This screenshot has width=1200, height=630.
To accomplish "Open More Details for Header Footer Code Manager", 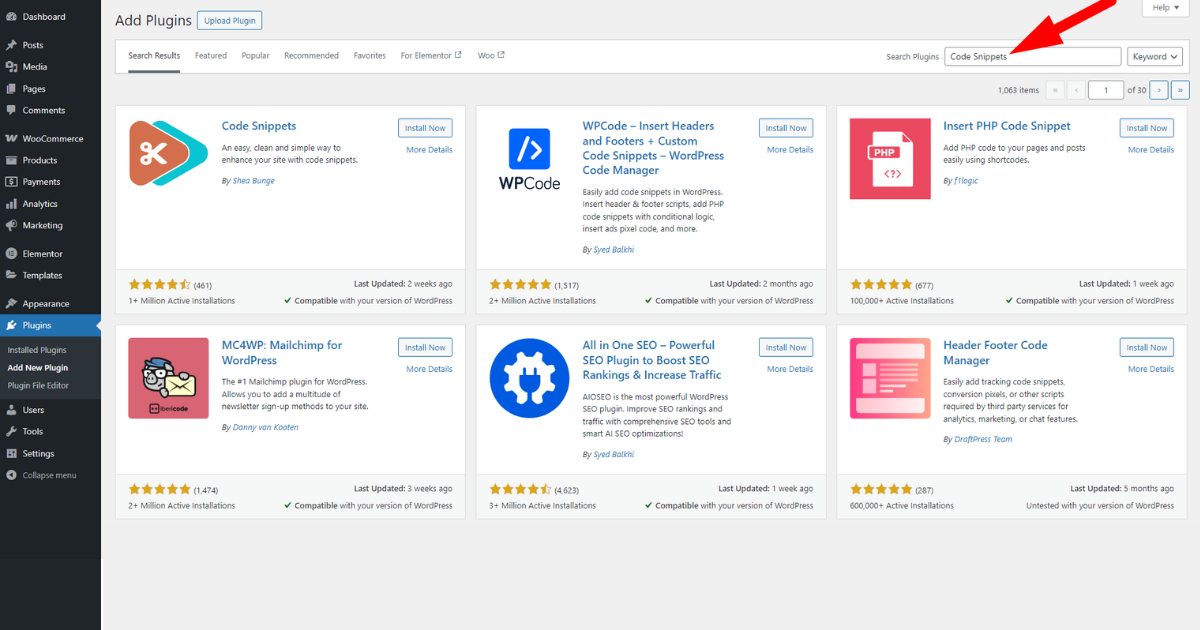I will pyautogui.click(x=1151, y=369).
